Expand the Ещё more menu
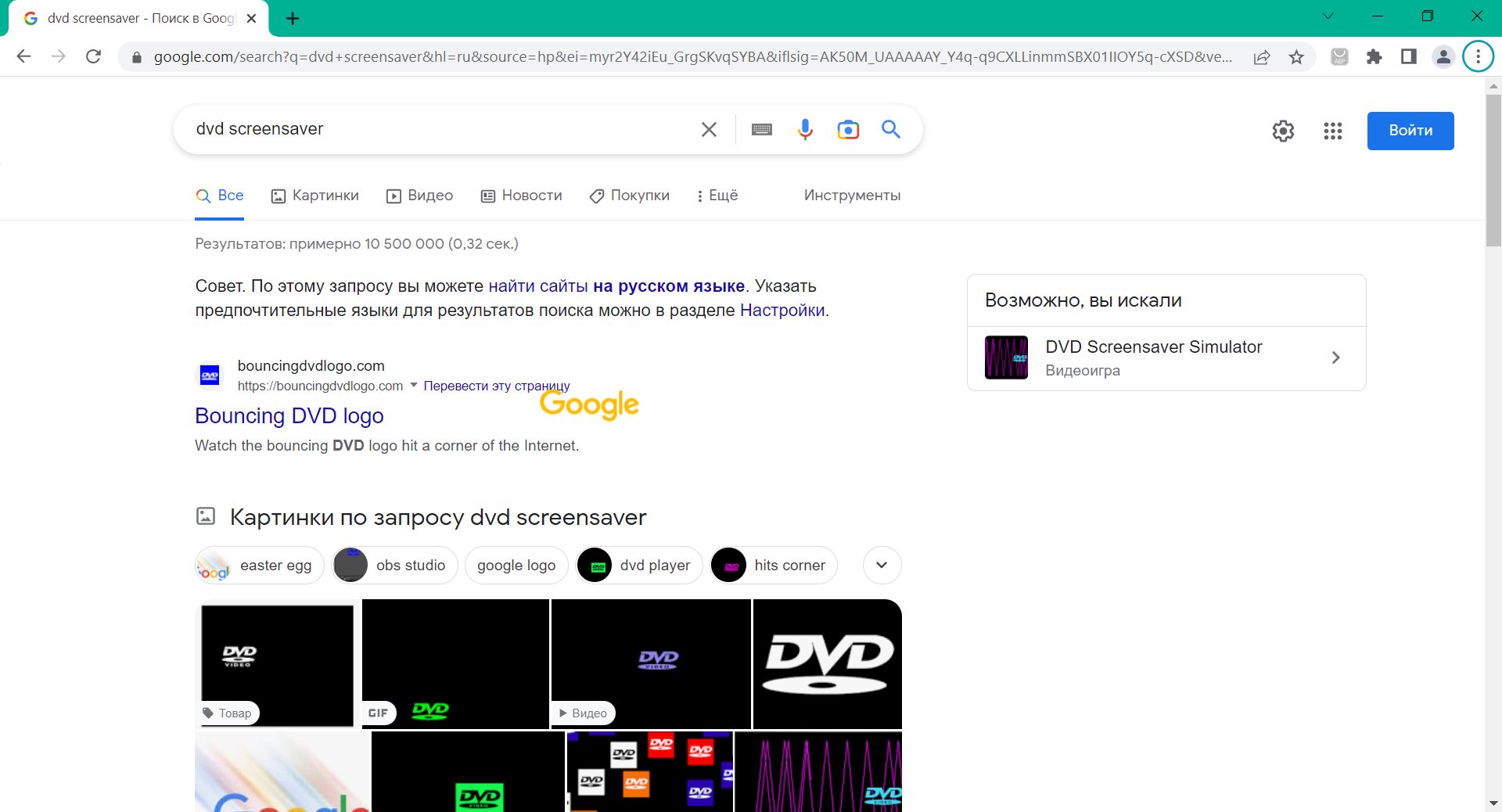Image resolution: width=1502 pixels, height=812 pixels. [717, 196]
